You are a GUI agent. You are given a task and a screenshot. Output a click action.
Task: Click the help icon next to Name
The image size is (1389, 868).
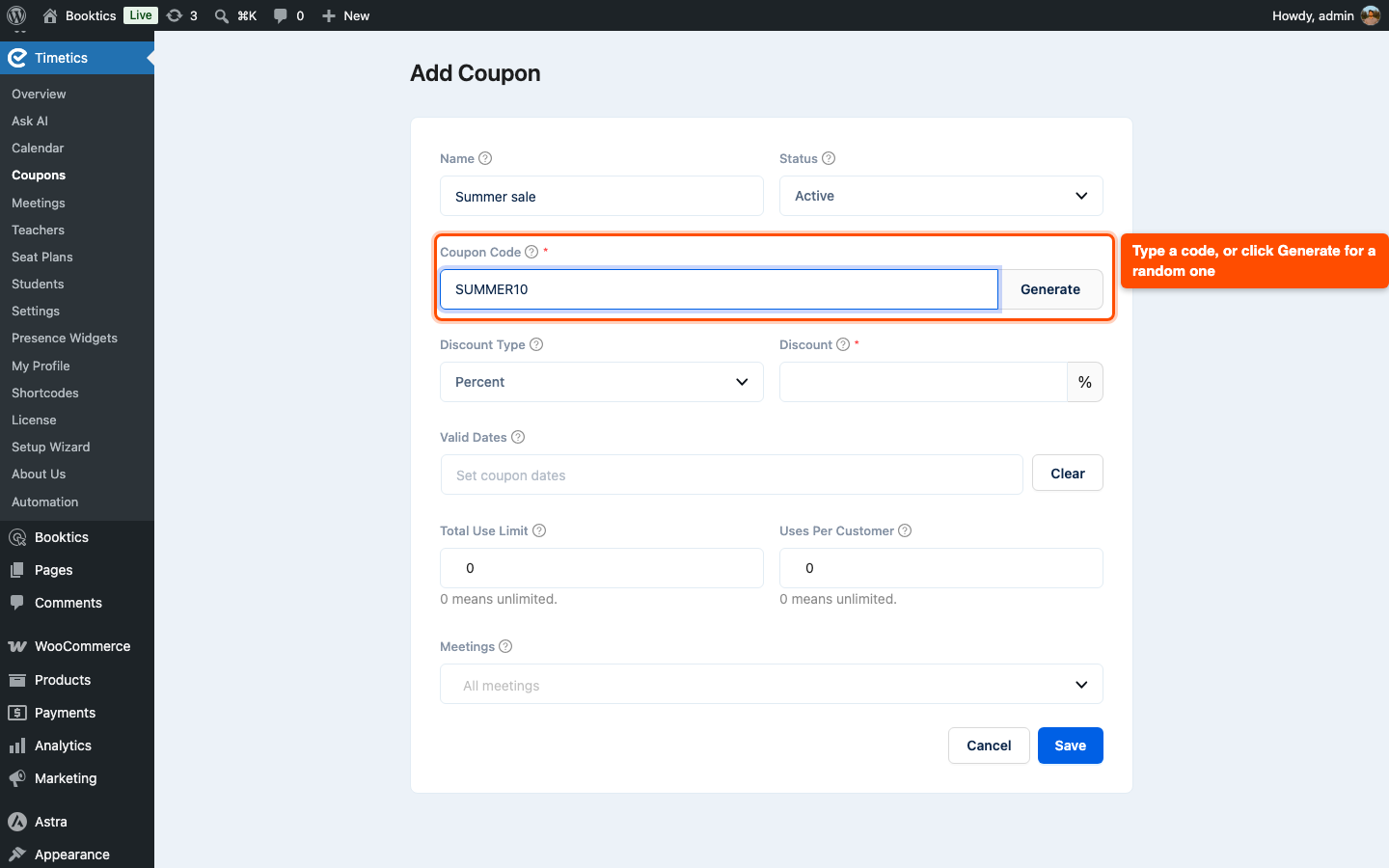[485, 158]
